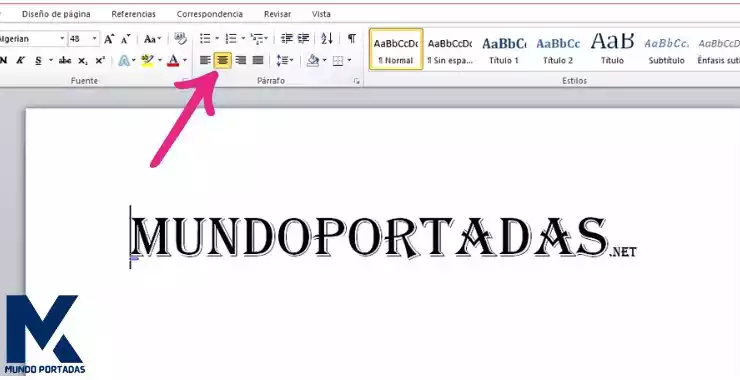This screenshot has width=740, height=380.
Task: Click the Text Effects glowing A icon
Action: coord(124,60)
